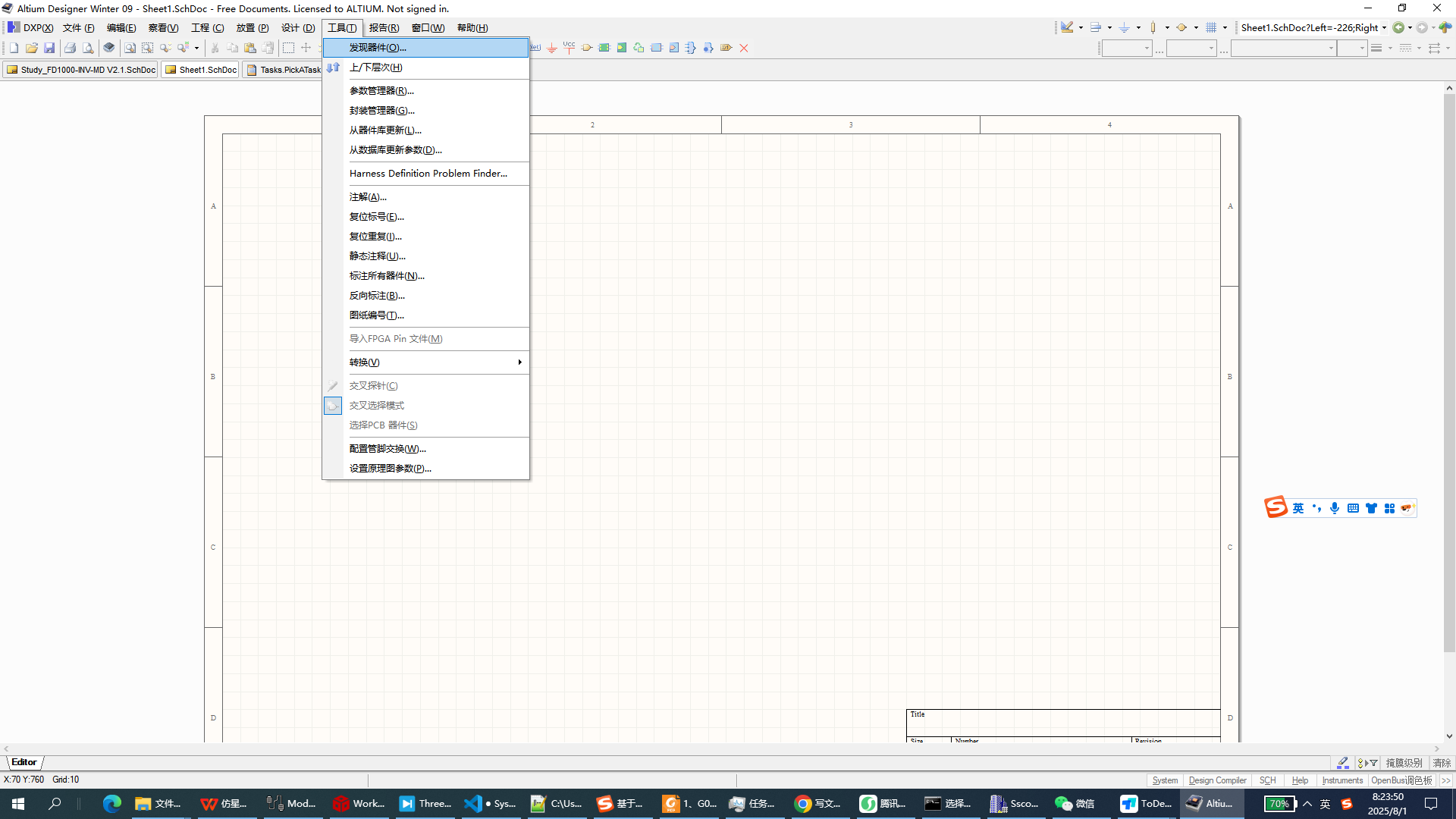Image resolution: width=1456 pixels, height=819 pixels.
Task: Click the 掩膜级别 mask level button
Action: click(1404, 763)
